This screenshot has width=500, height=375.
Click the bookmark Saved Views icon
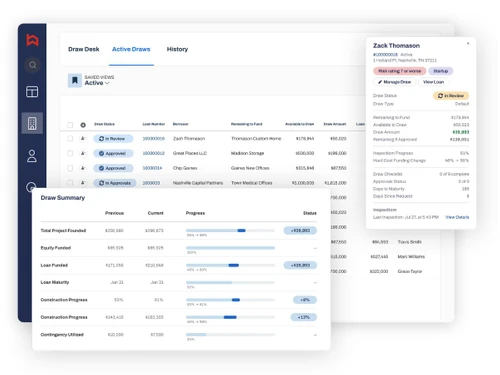[75, 80]
